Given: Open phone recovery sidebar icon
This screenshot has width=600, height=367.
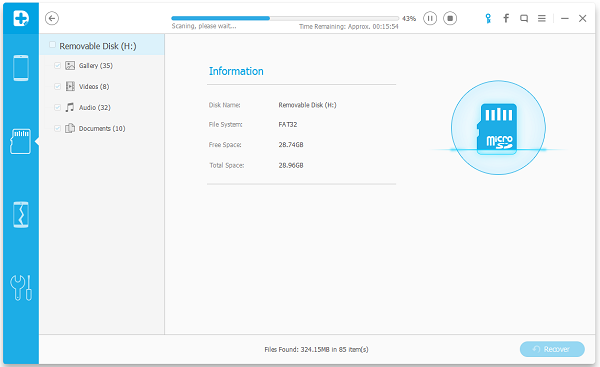Looking at the screenshot, I should point(21,68).
